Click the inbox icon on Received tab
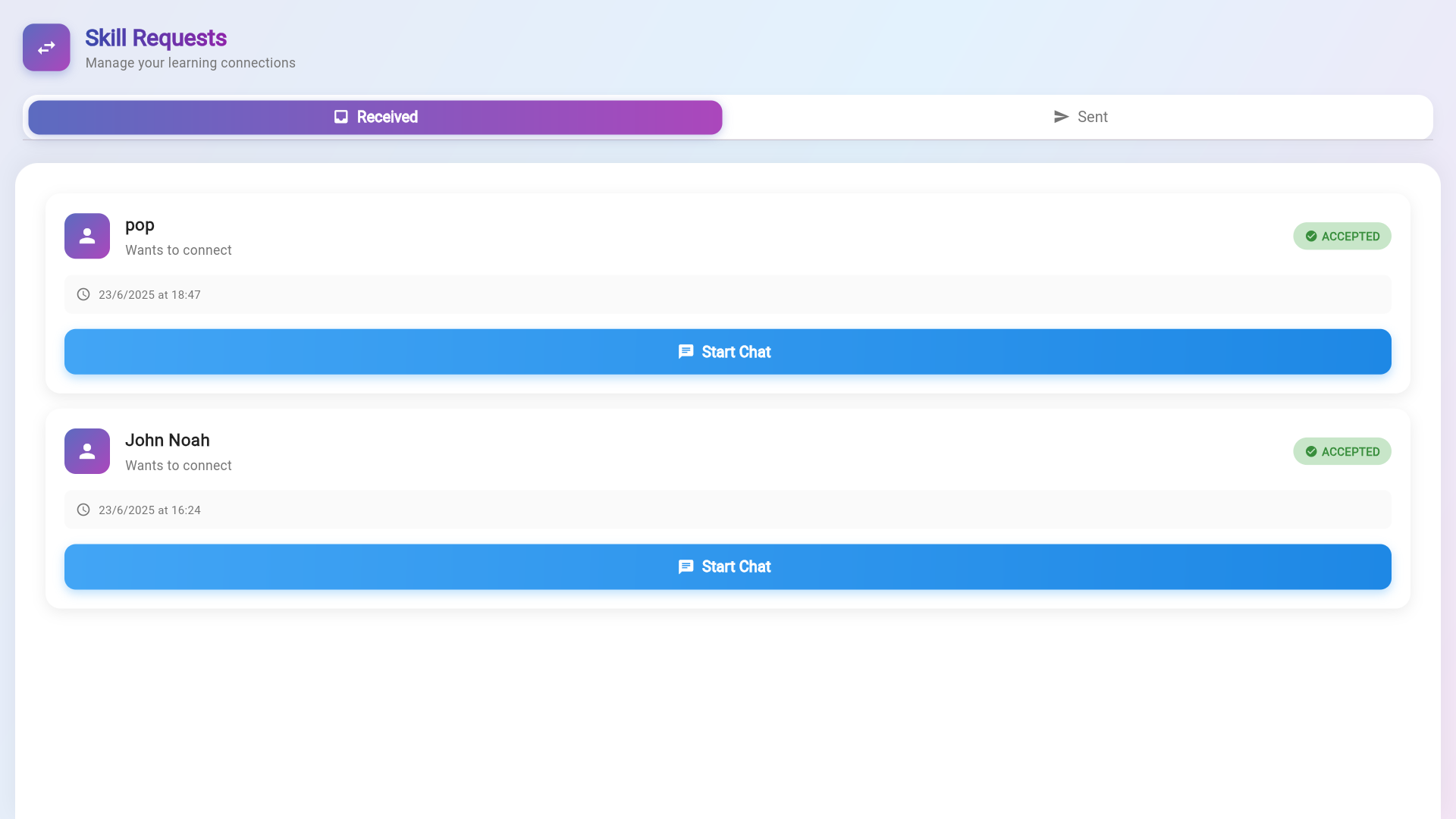This screenshot has height=819, width=1456. pos(341,117)
